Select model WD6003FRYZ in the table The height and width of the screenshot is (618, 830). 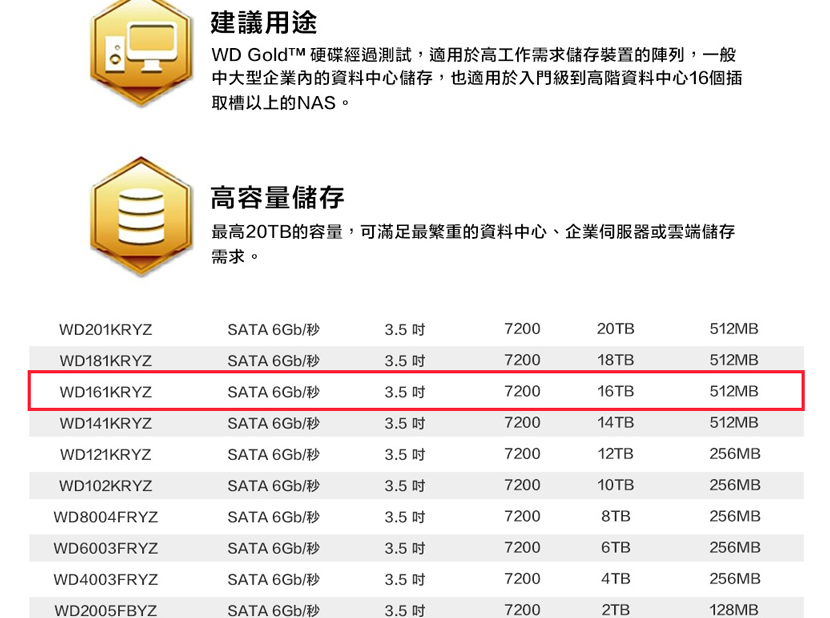pyautogui.click(x=105, y=548)
